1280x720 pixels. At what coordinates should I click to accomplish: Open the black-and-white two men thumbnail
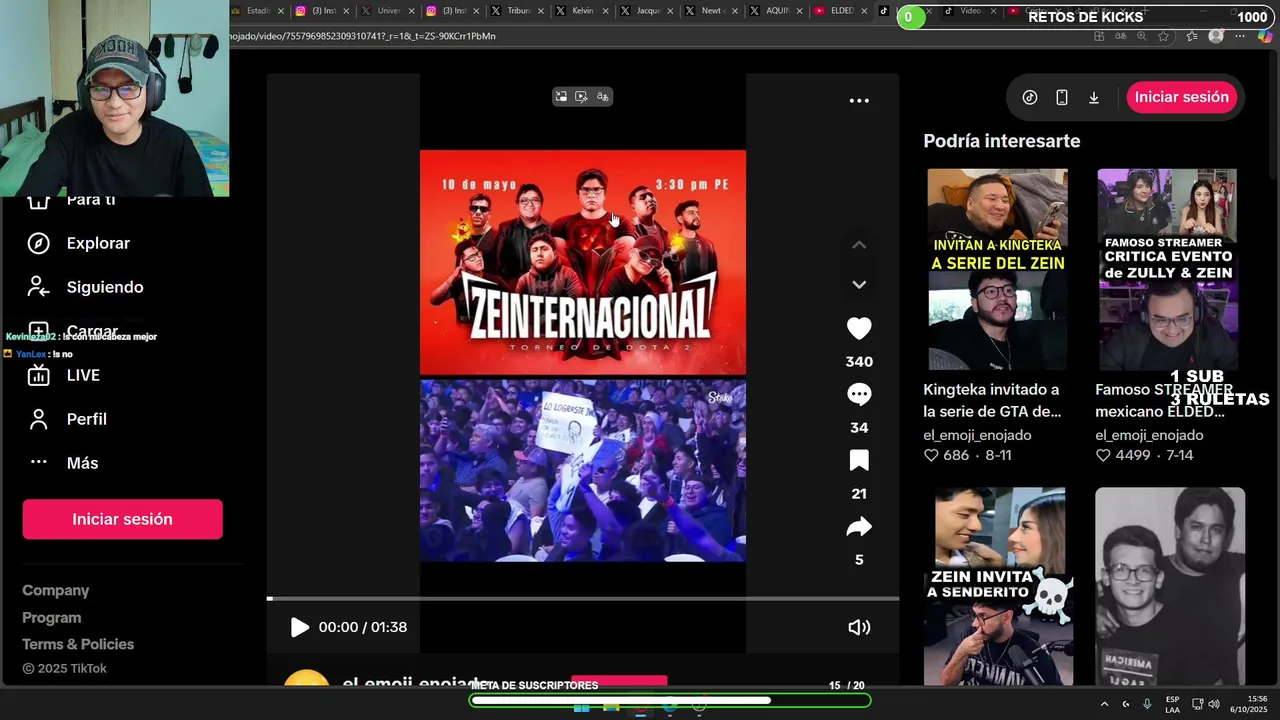1170,586
